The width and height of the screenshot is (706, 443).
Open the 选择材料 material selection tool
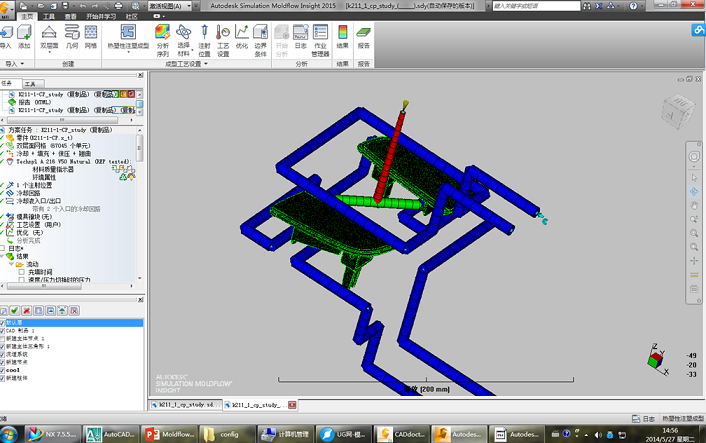184,39
